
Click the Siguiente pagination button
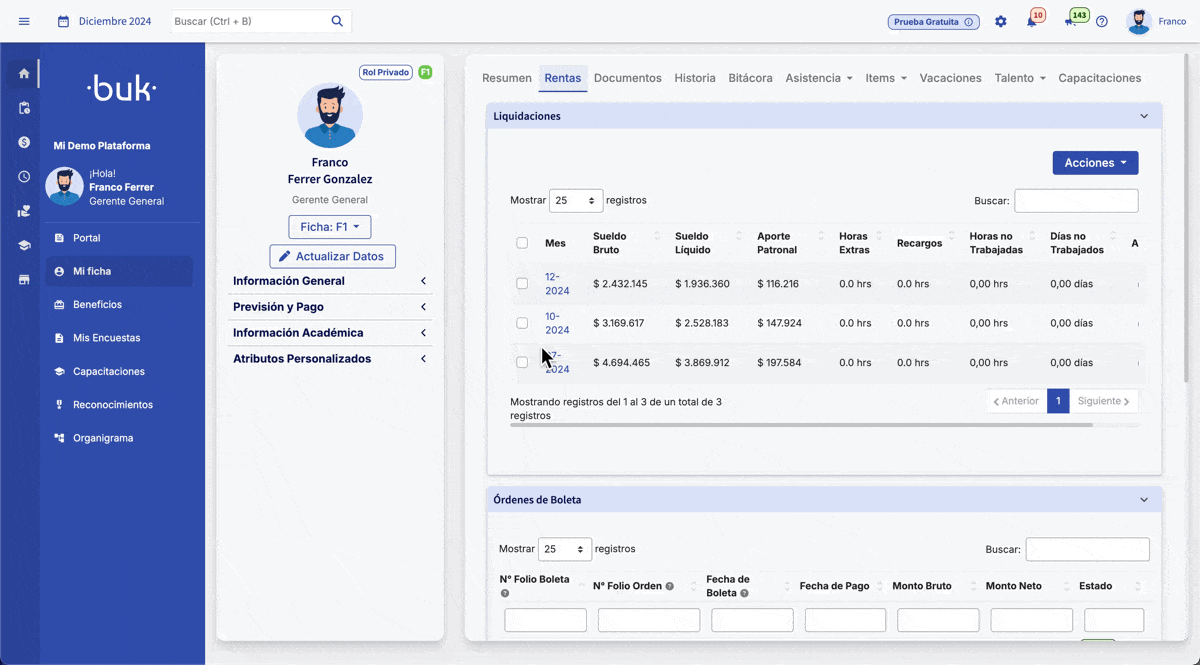[x=1104, y=401]
